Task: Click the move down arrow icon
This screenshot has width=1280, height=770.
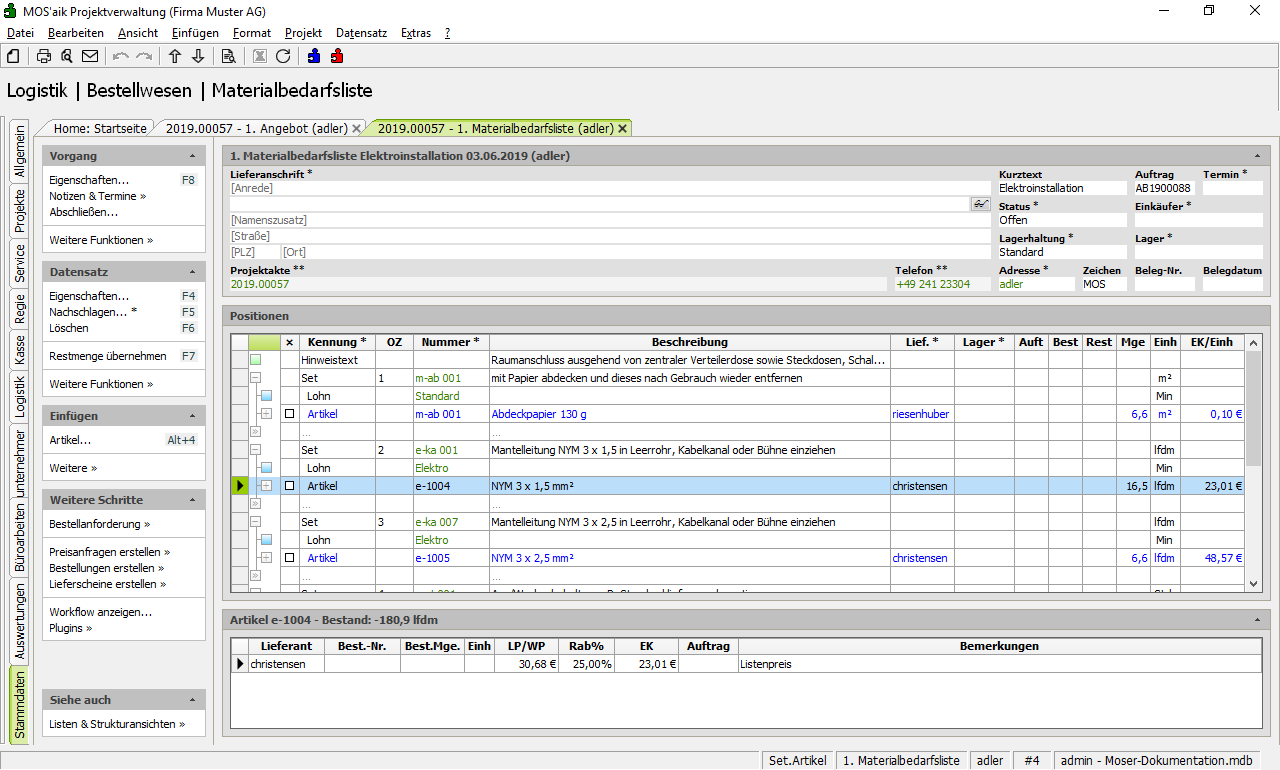Action: (x=198, y=56)
